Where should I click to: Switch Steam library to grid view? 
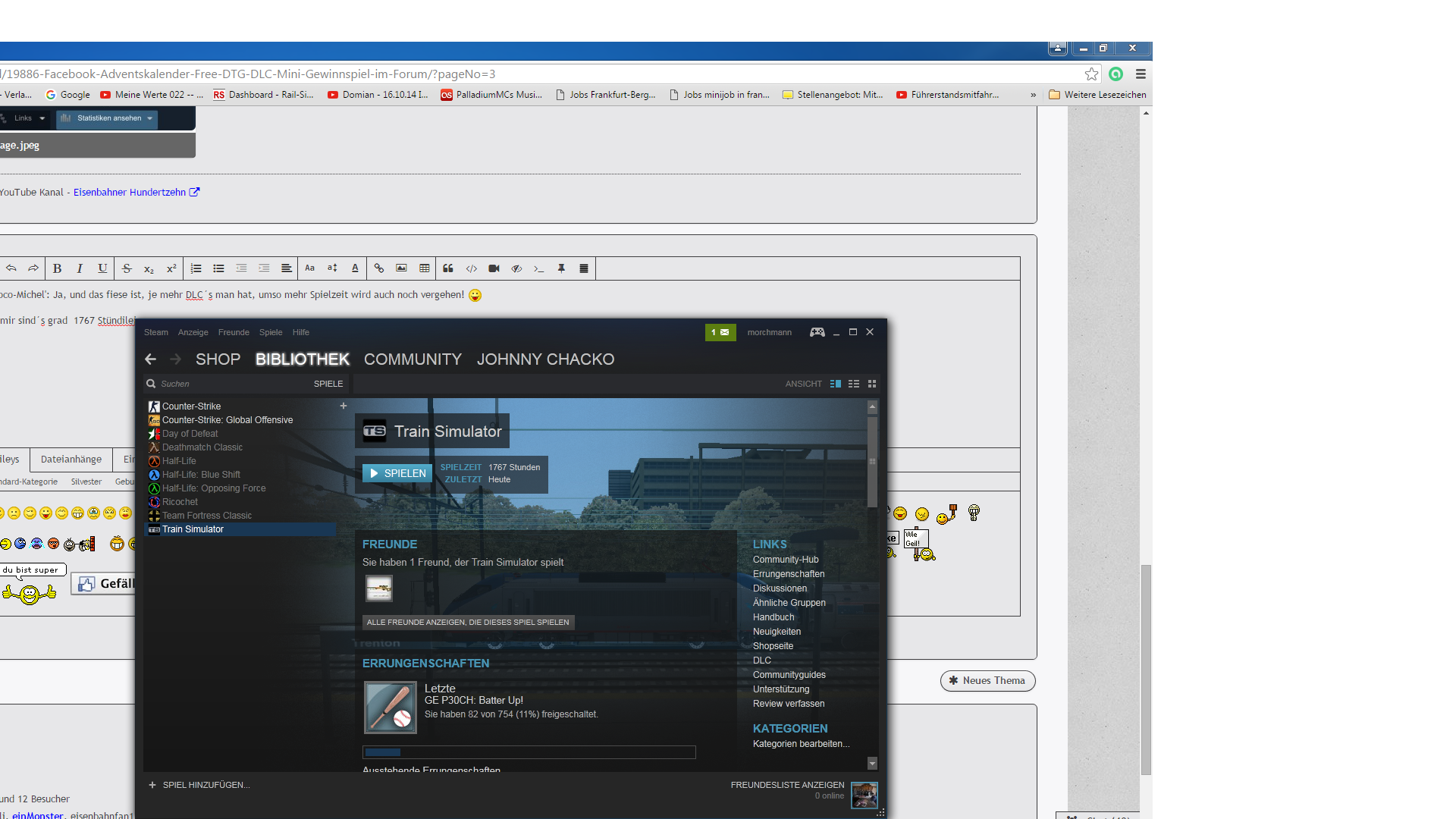click(x=872, y=384)
